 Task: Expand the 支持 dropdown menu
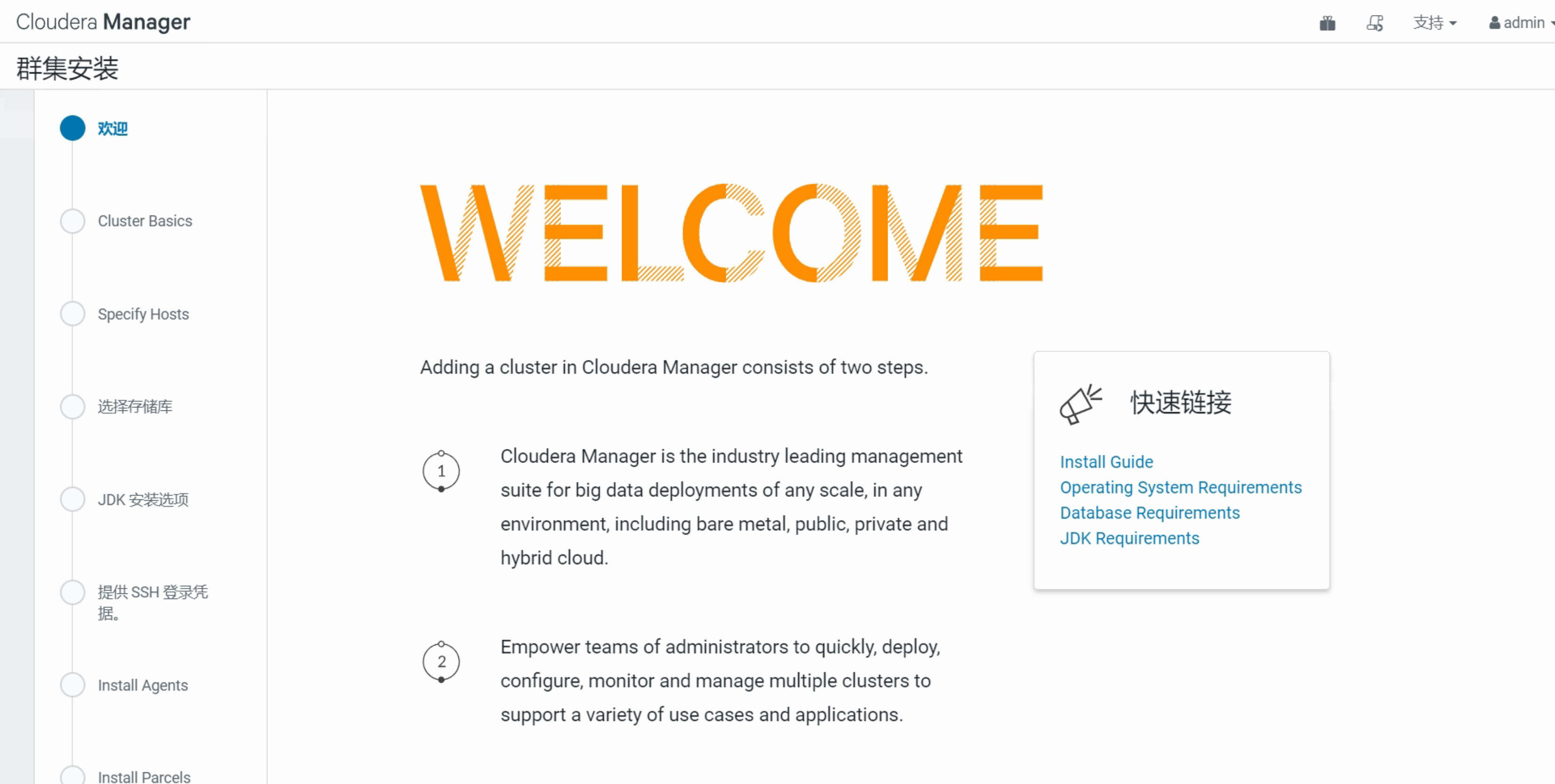[x=1434, y=23]
